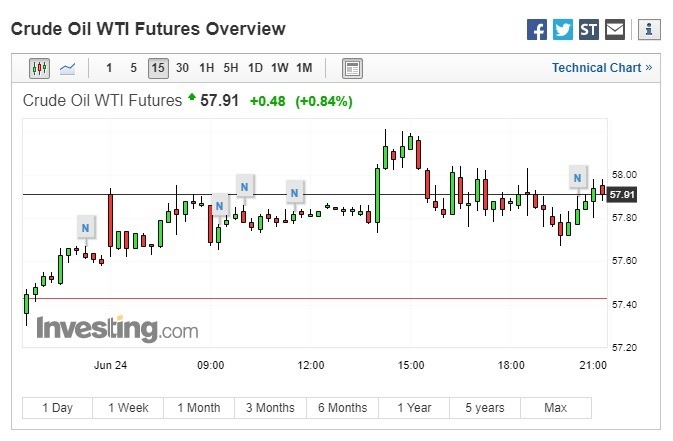Choose the Max range tab
The width and height of the screenshot is (673, 441).
coord(556,408)
